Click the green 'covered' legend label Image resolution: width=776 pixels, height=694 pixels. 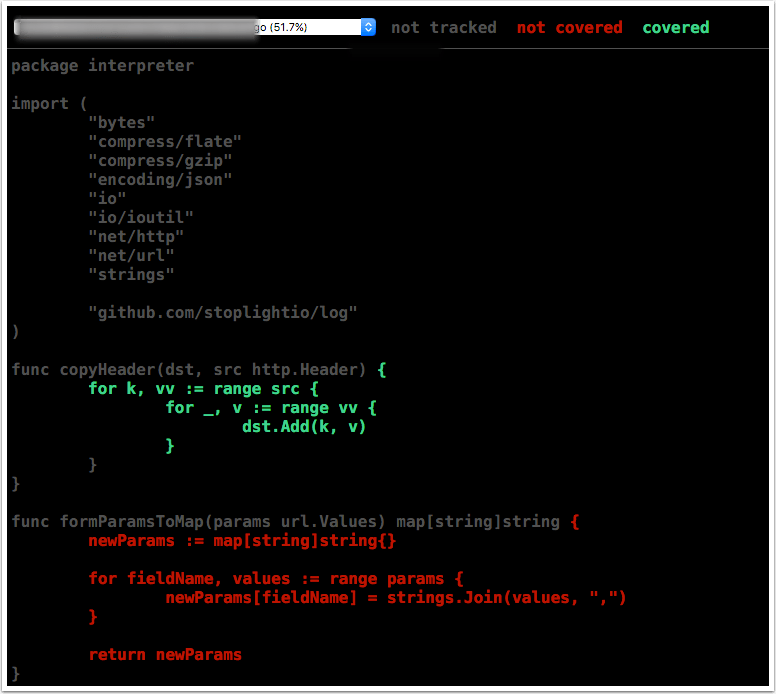(676, 28)
